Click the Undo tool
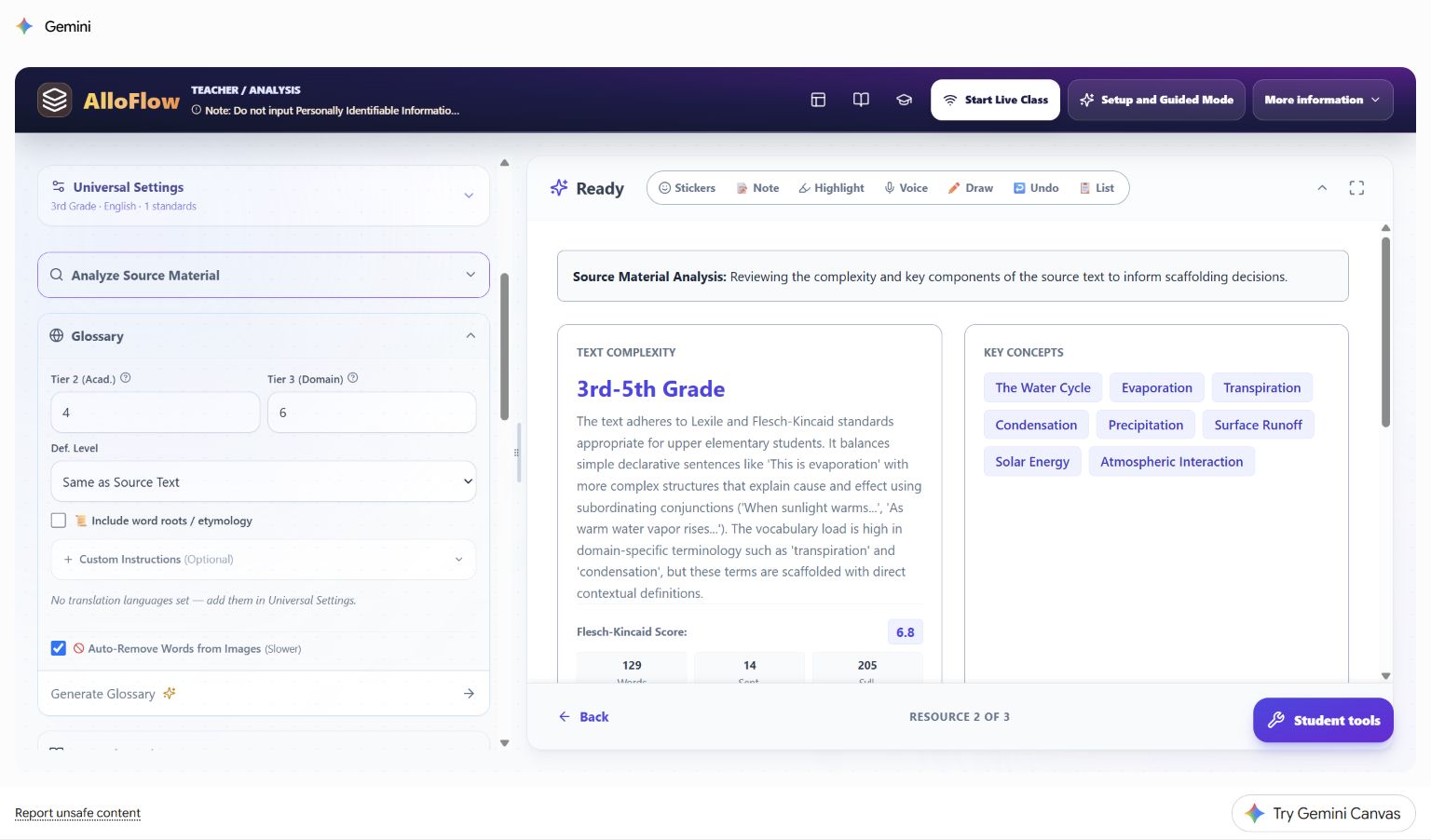1431x840 pixels. click(x=1036, y=188)
